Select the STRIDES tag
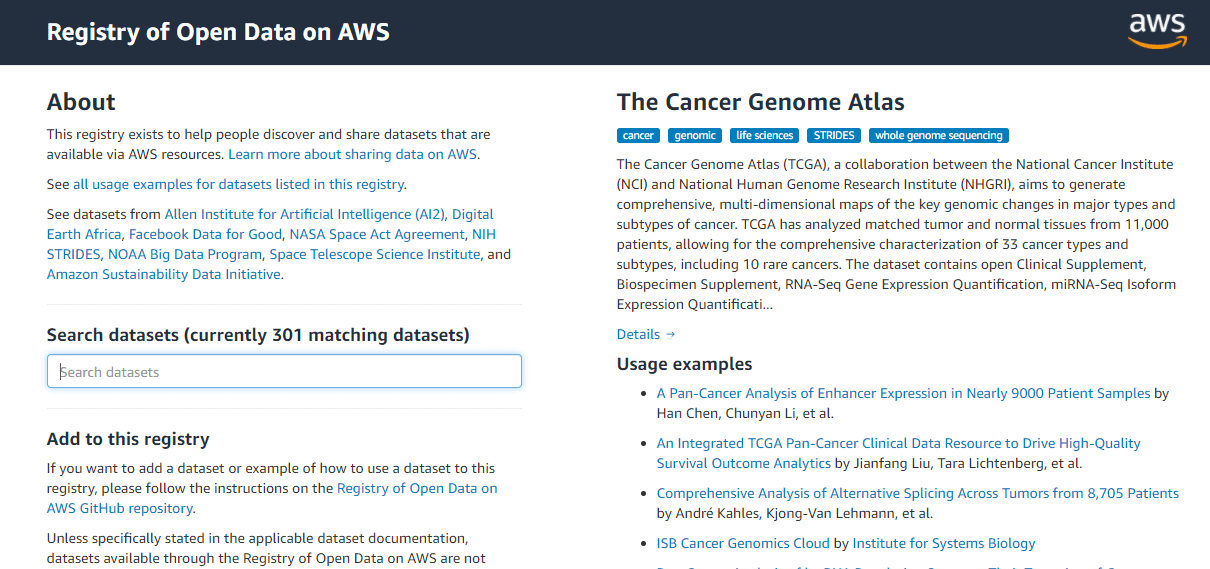Image resolution: width=1210 pixels, height=569 pixels. tap(834, 135)
